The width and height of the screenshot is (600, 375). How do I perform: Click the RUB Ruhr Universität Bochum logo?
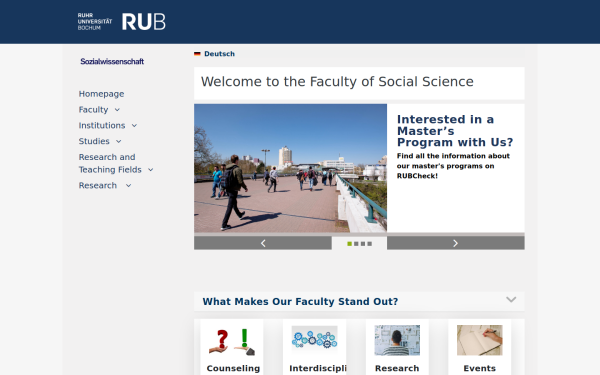121,21
